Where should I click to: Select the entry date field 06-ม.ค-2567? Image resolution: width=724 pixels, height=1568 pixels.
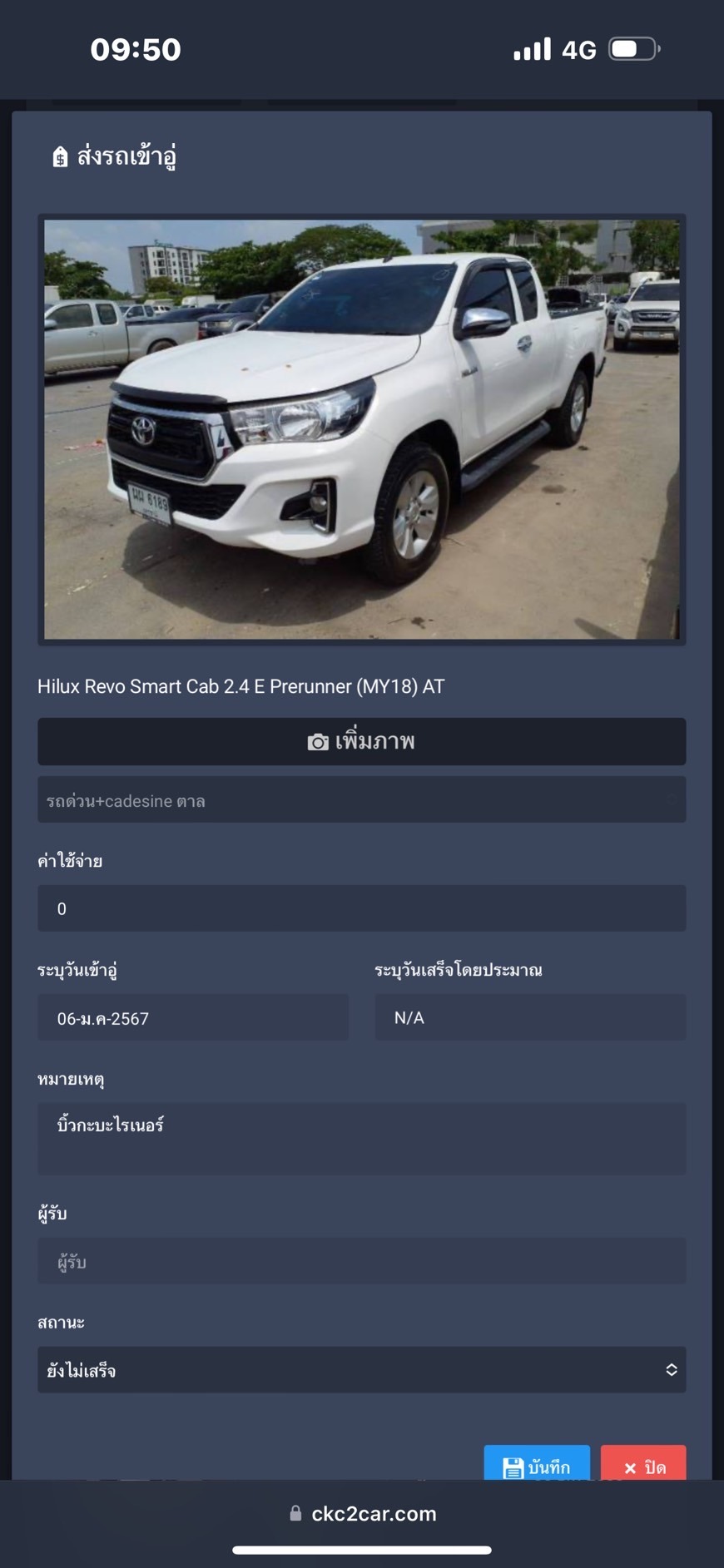193,1017
